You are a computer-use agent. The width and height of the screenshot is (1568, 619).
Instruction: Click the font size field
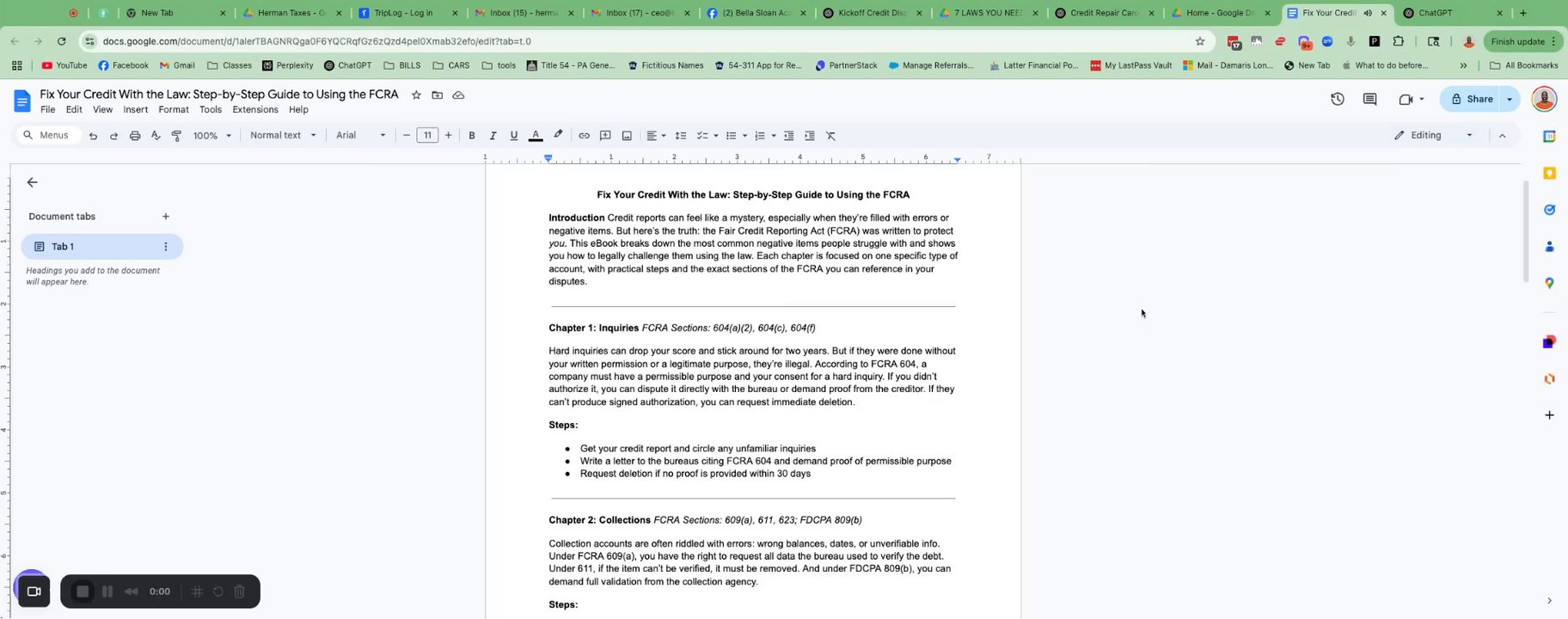[427, 136]
